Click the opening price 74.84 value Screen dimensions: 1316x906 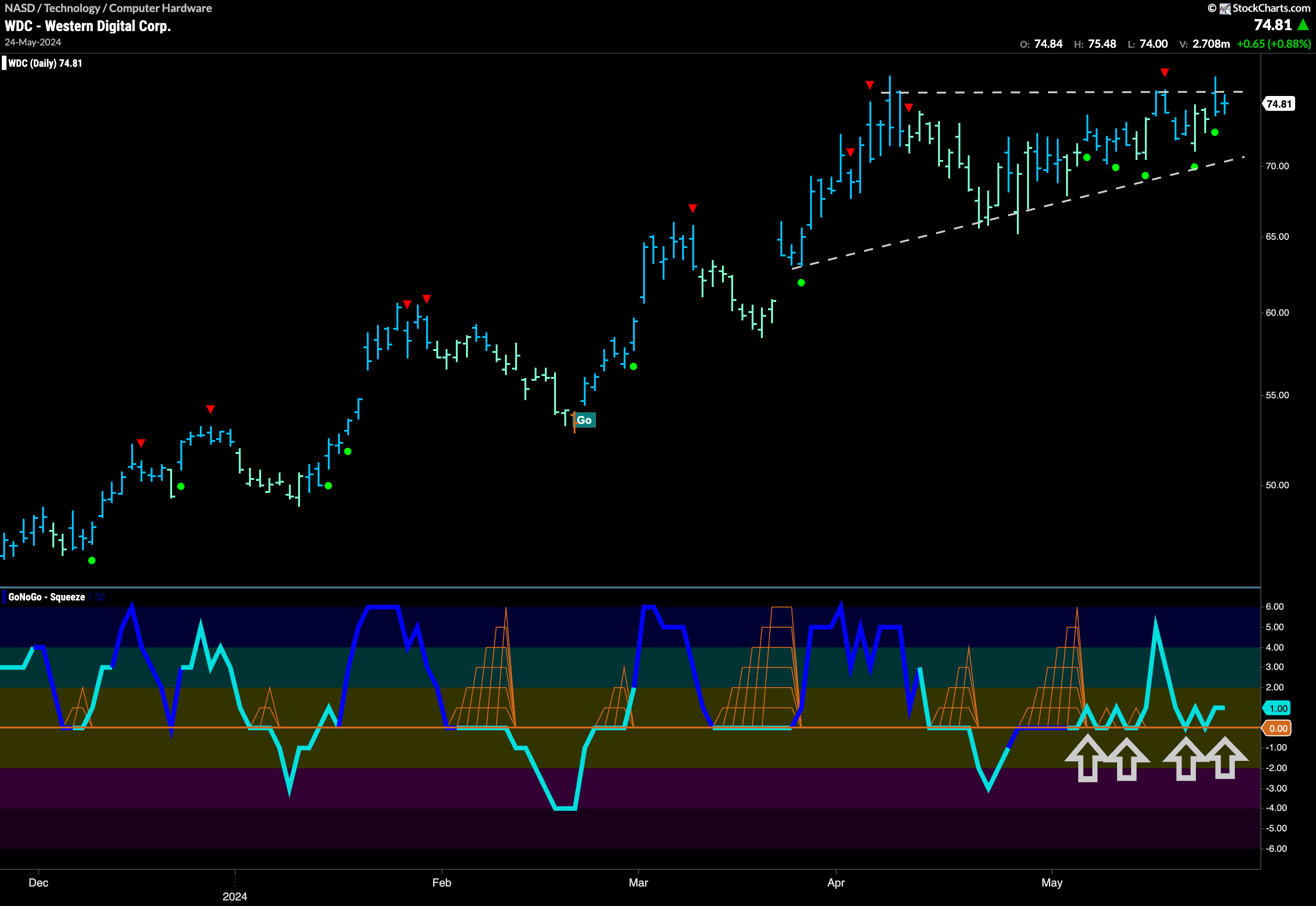(x=1048, y=44)
